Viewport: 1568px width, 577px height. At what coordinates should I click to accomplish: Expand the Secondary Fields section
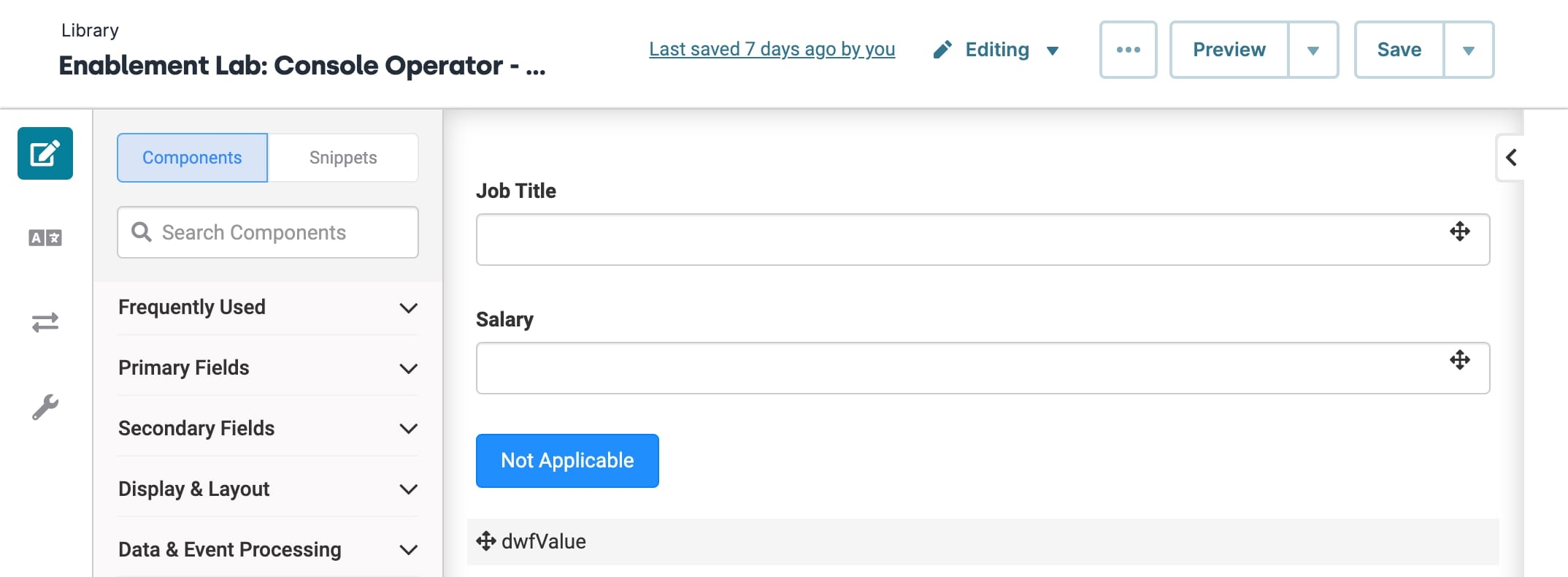coord(268,429)
